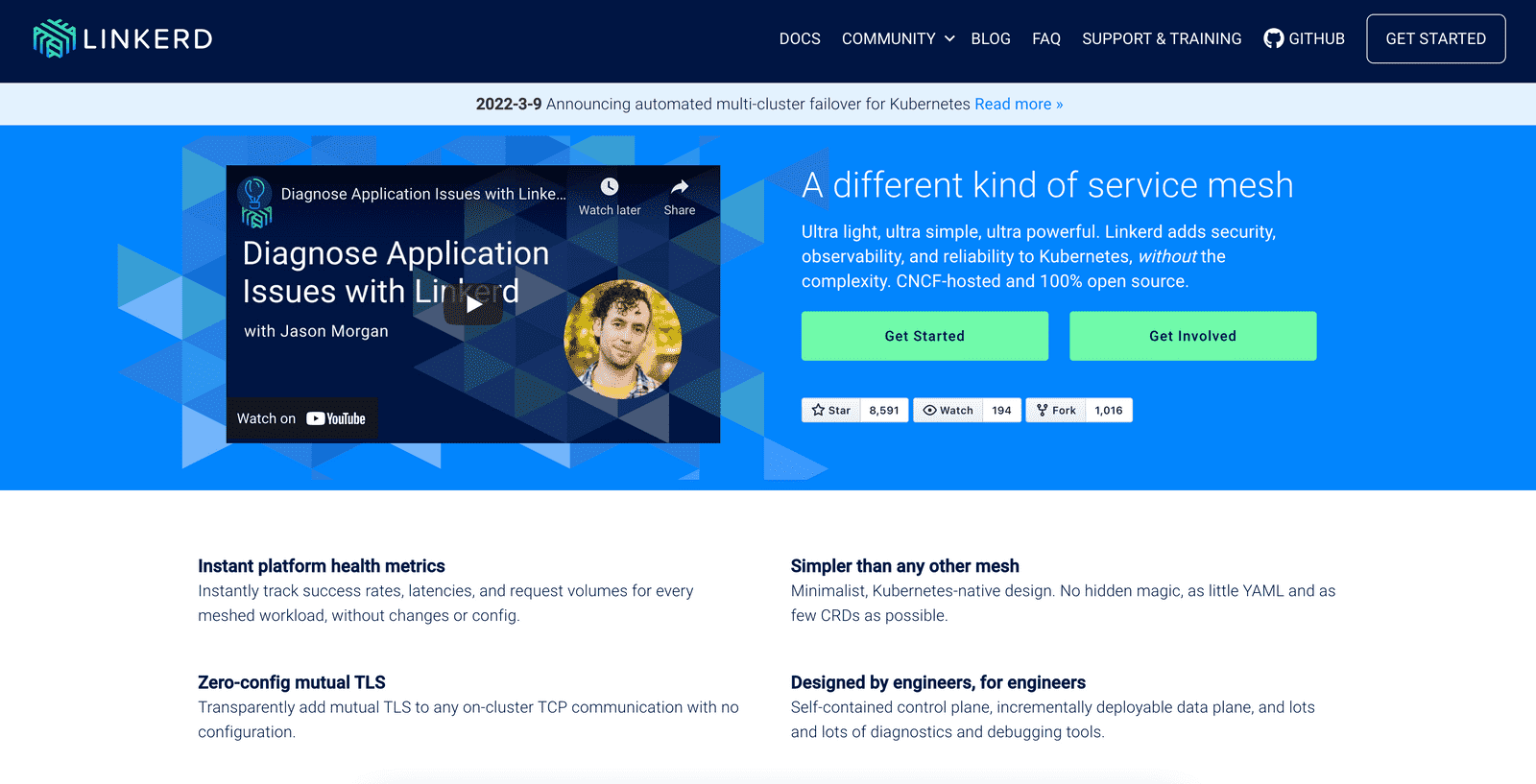
Task: Click the A different kind of service mesh headline
Action: pos(1047,185)
